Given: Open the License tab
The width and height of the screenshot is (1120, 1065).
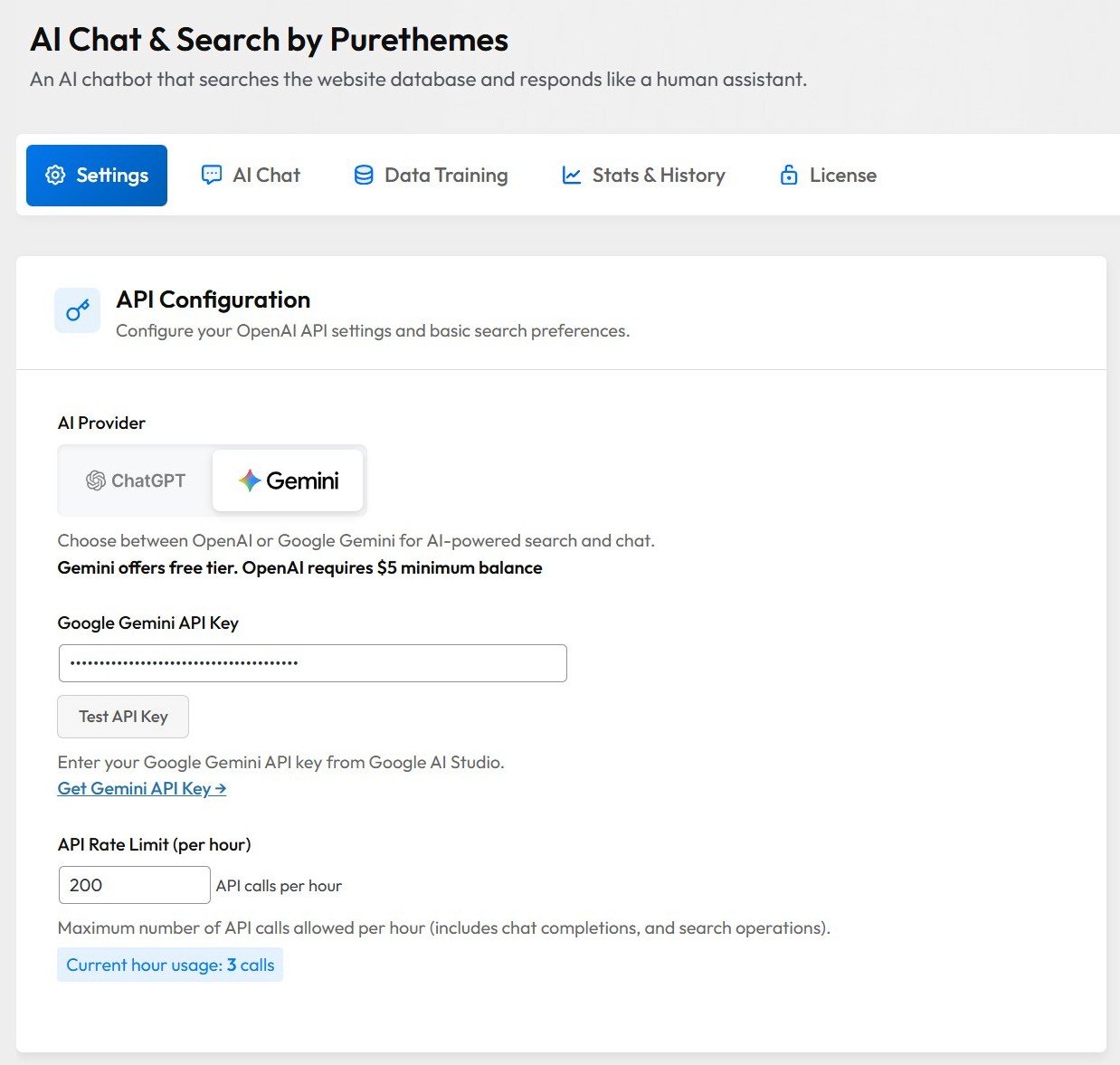Looking at the screenshot, I should (828, 176).
